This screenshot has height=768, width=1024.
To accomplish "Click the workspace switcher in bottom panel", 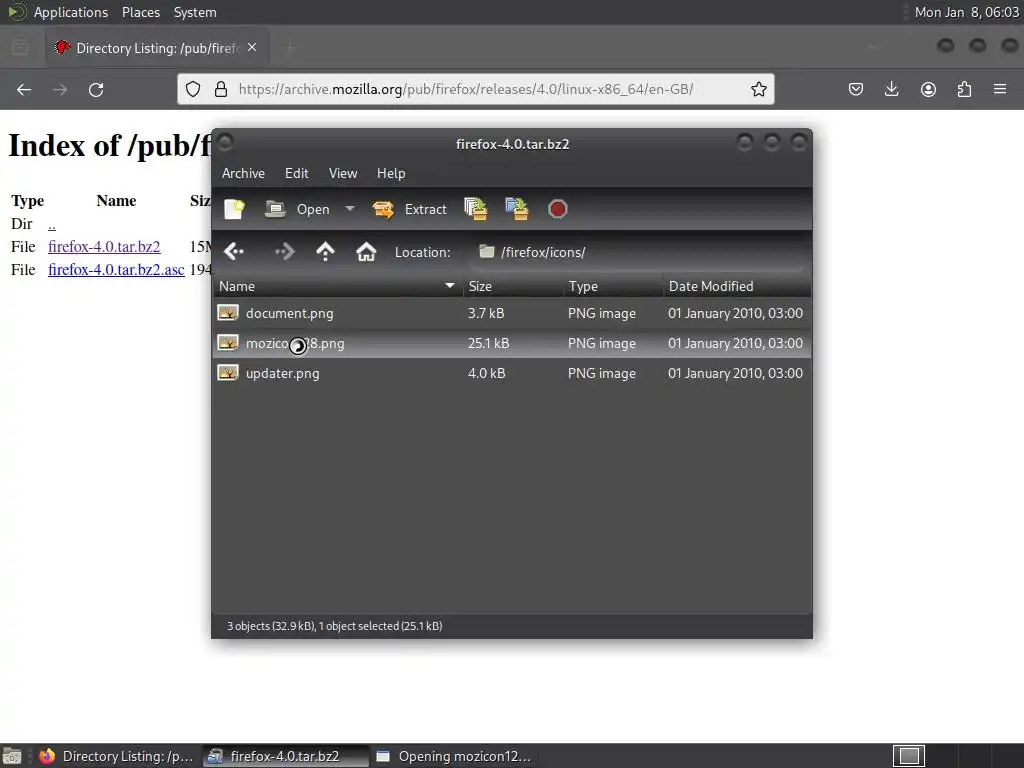I will click(908, 756).
